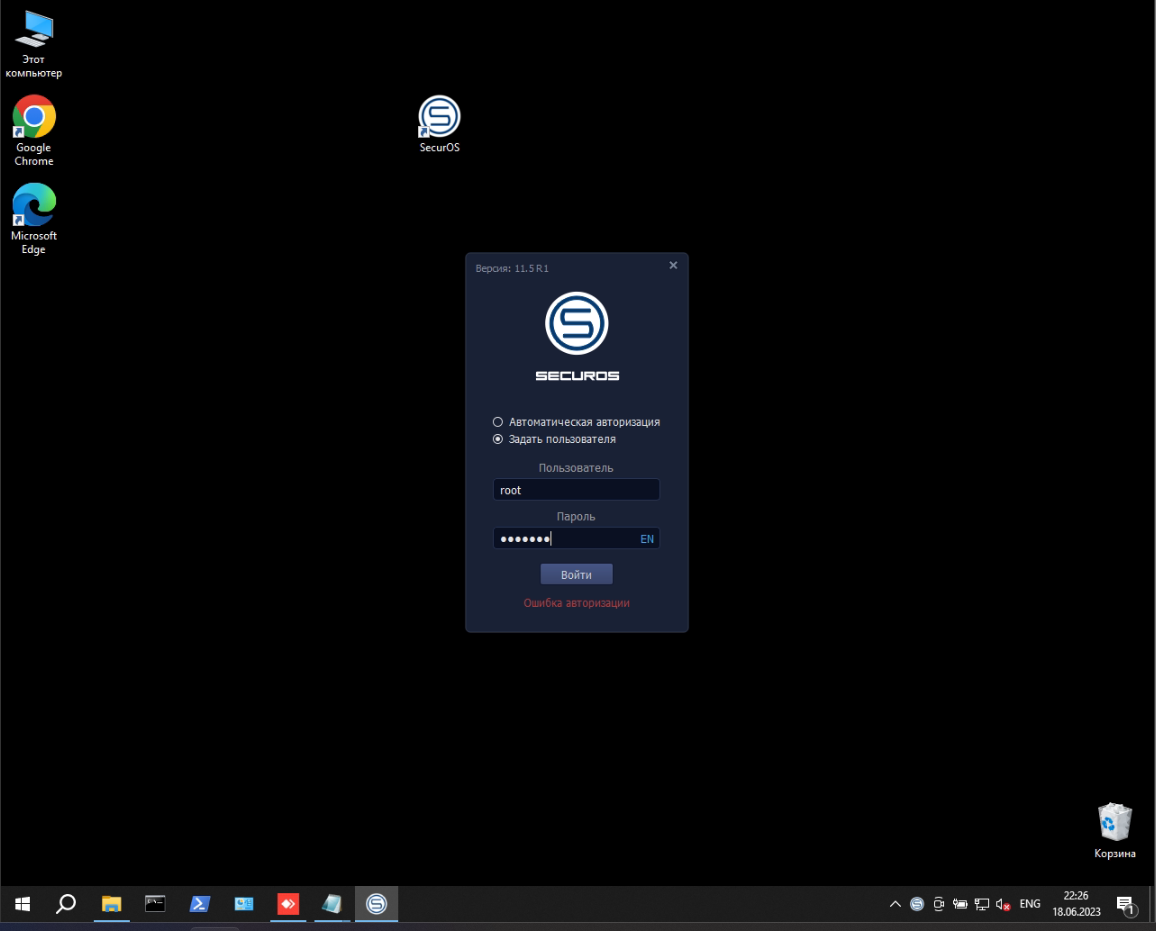The image size is (1156, 932).
Task: Select the Задать пользователя radio button
Action: (x=498, y=439)
